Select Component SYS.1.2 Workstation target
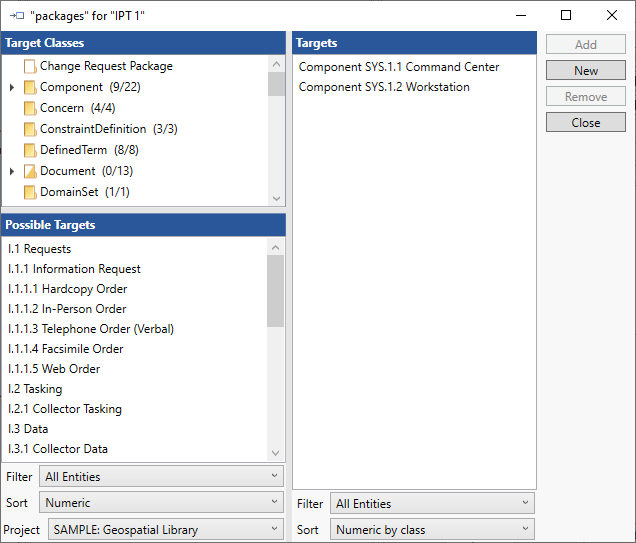The width and height of the screenshot is (636, 543). tap(384, 87)
